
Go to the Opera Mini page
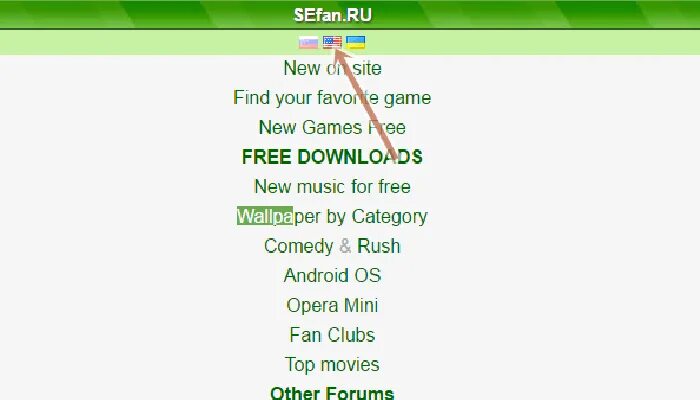(x=332, y=305)
